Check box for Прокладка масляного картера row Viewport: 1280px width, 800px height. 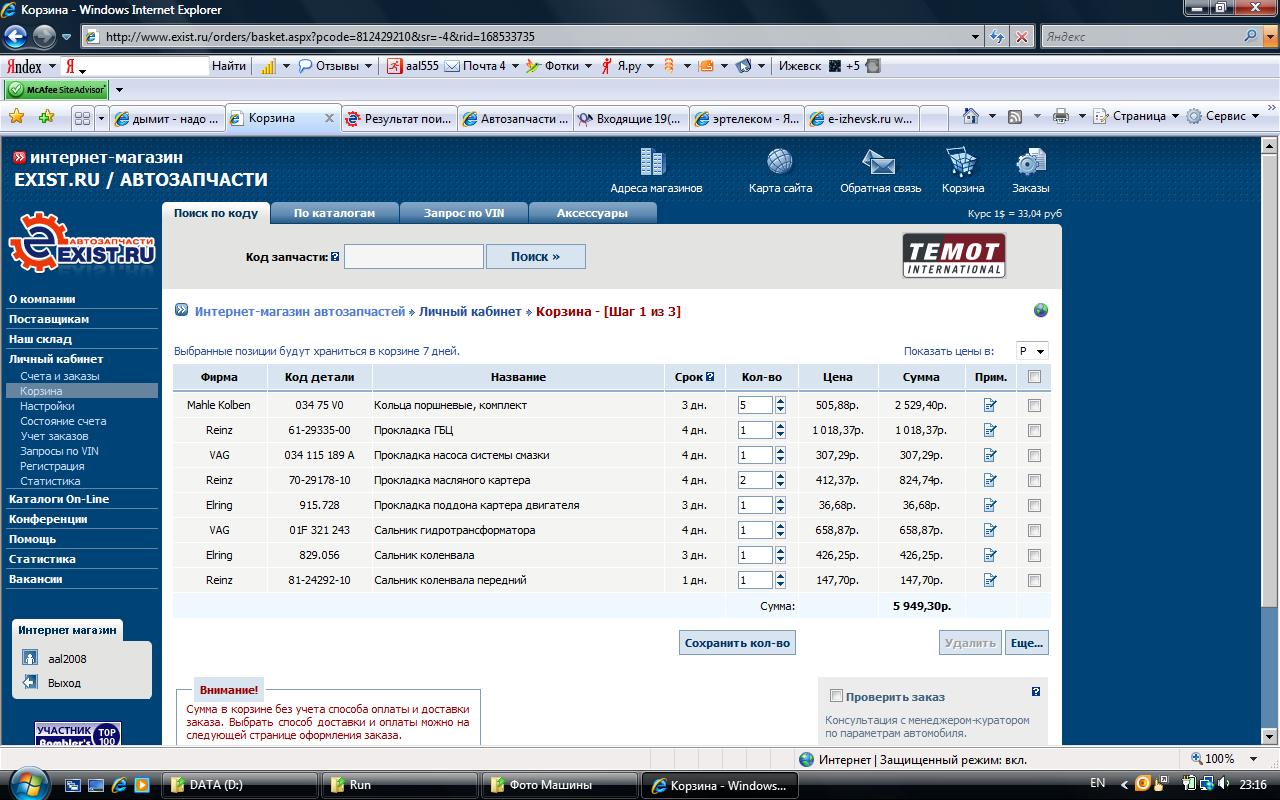(x=1034, y=480)
